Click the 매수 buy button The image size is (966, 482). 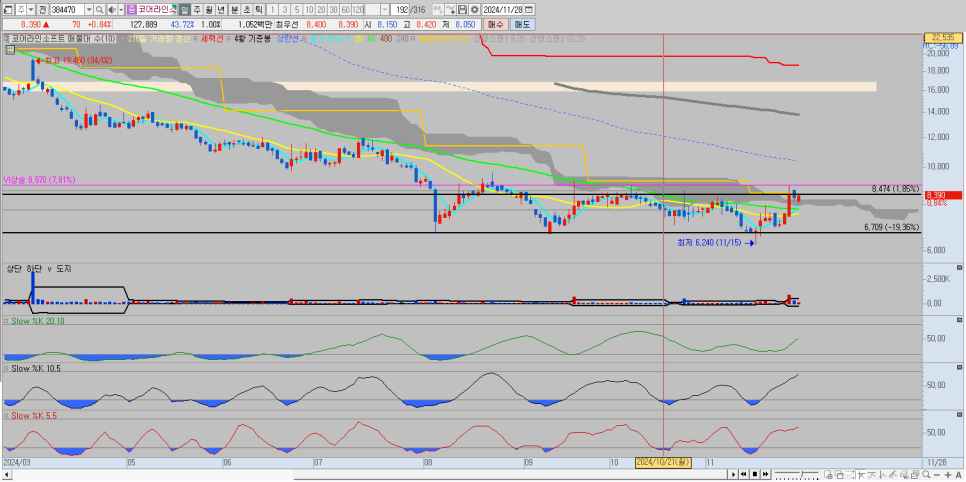495,25
